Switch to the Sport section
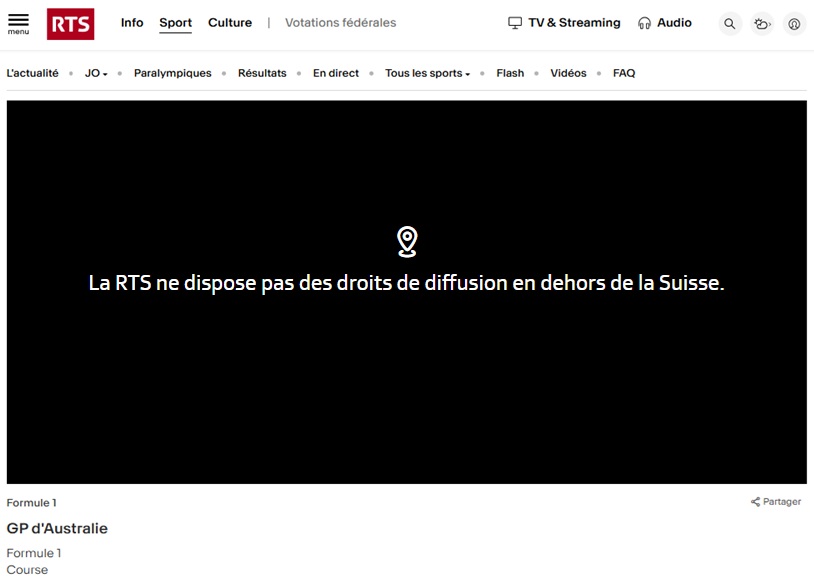This screenshot has height=581, width=814. tap(175, 22)
